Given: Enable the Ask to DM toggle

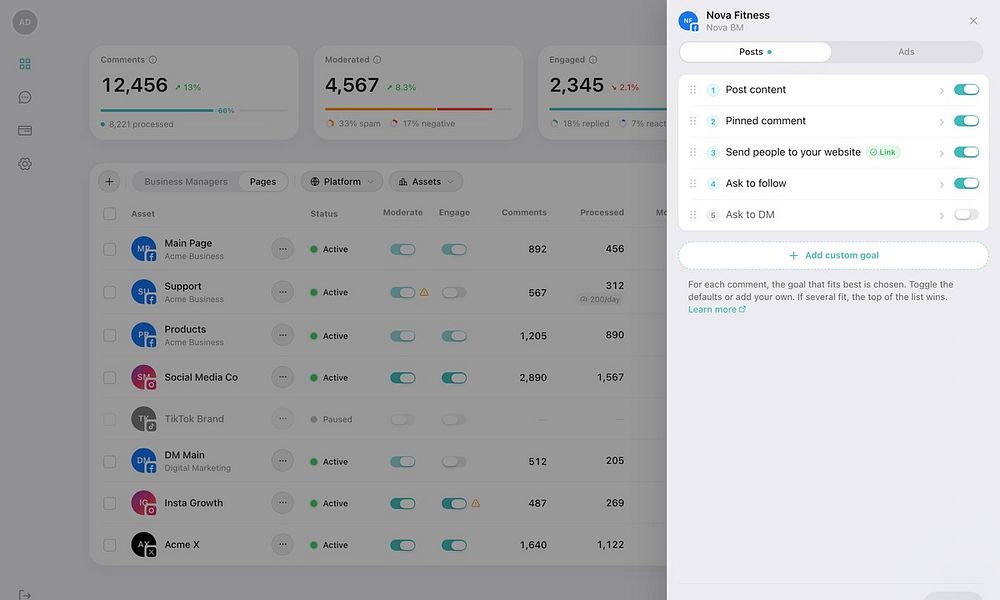Looking at the screenshot, I should (966, 215).
